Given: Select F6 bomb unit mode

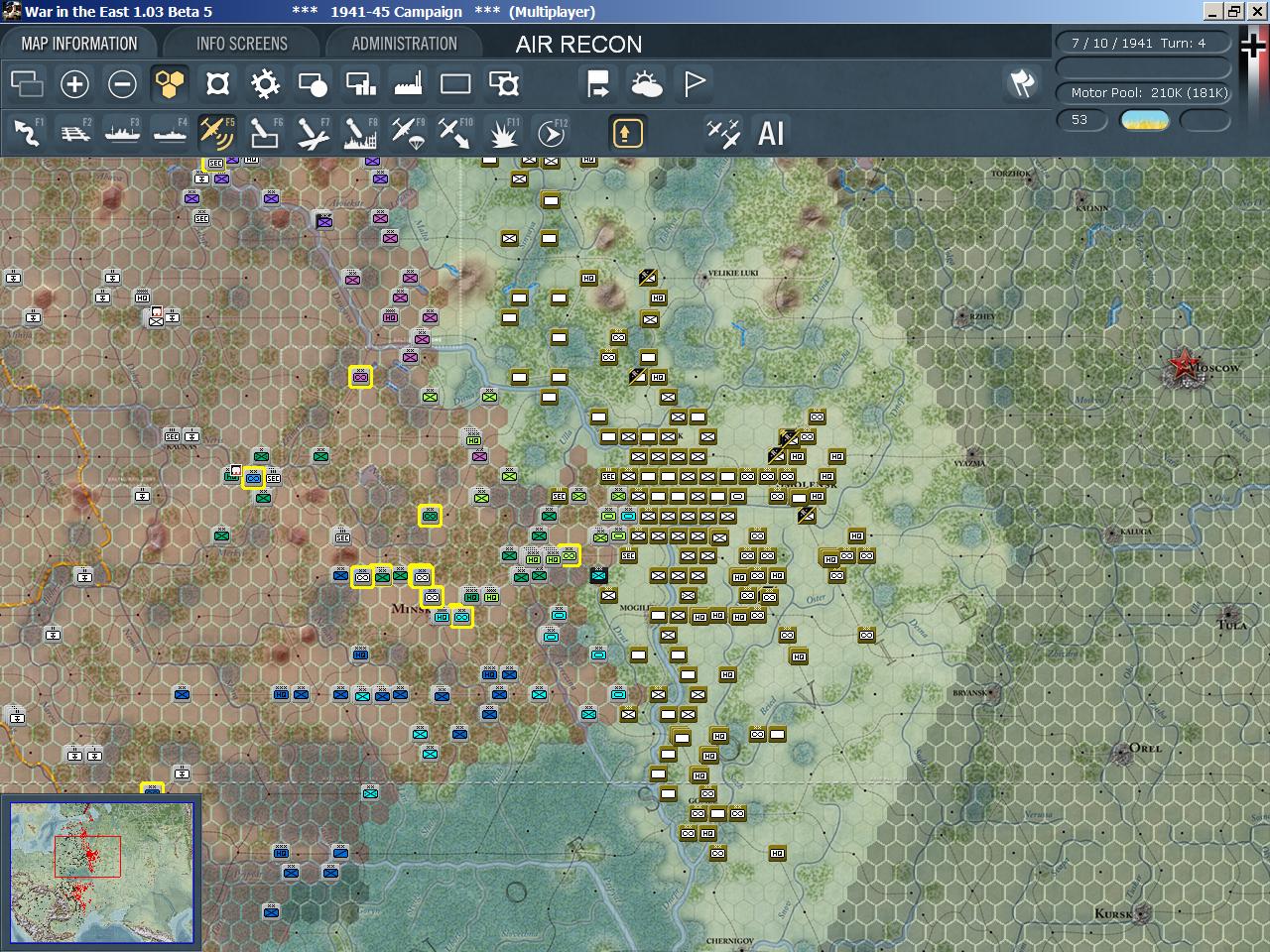Looking at the screenshot, I should click(x=265, y=133).
